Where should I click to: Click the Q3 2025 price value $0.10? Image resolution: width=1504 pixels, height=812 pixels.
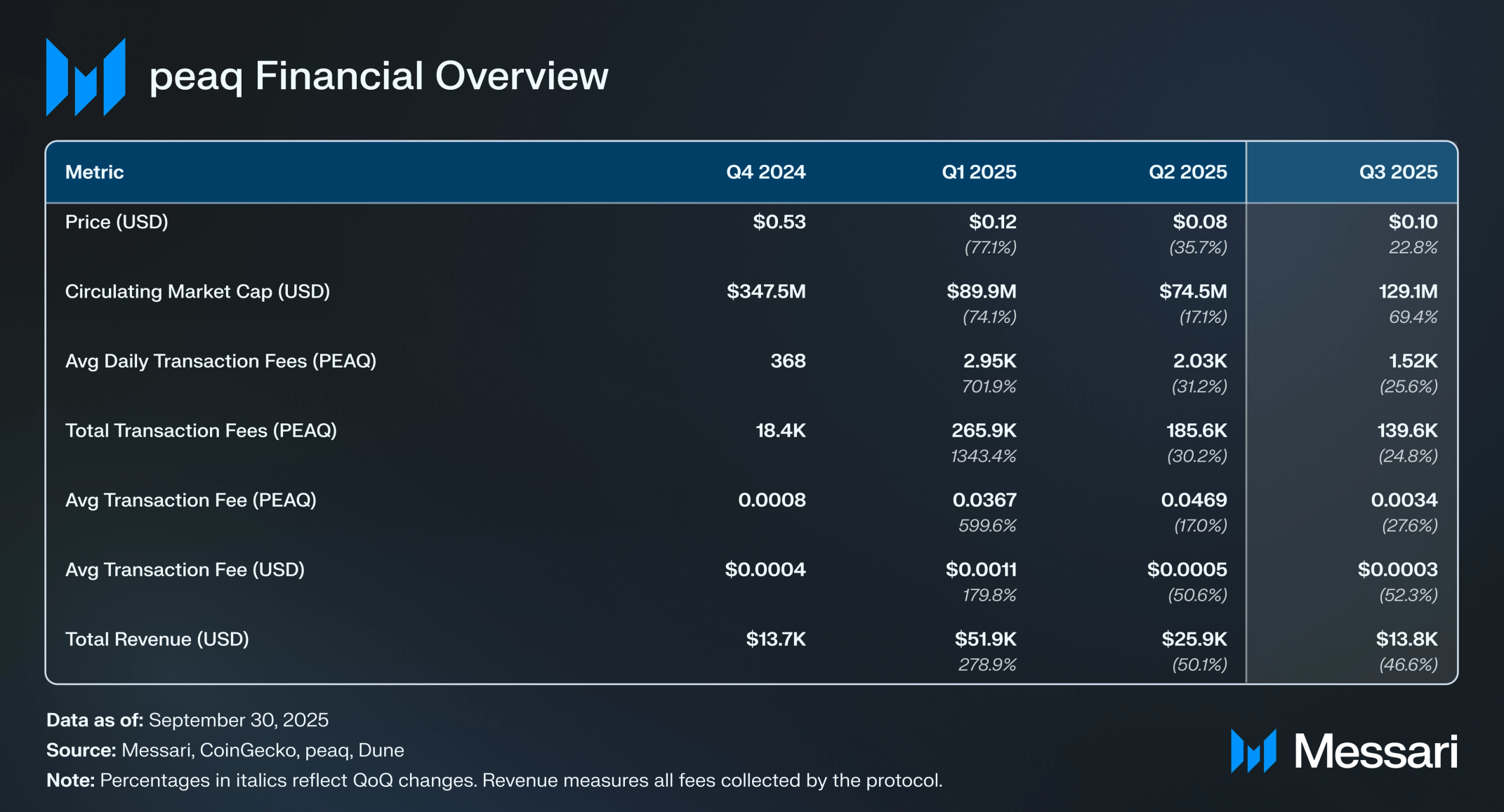[1412, 222]
